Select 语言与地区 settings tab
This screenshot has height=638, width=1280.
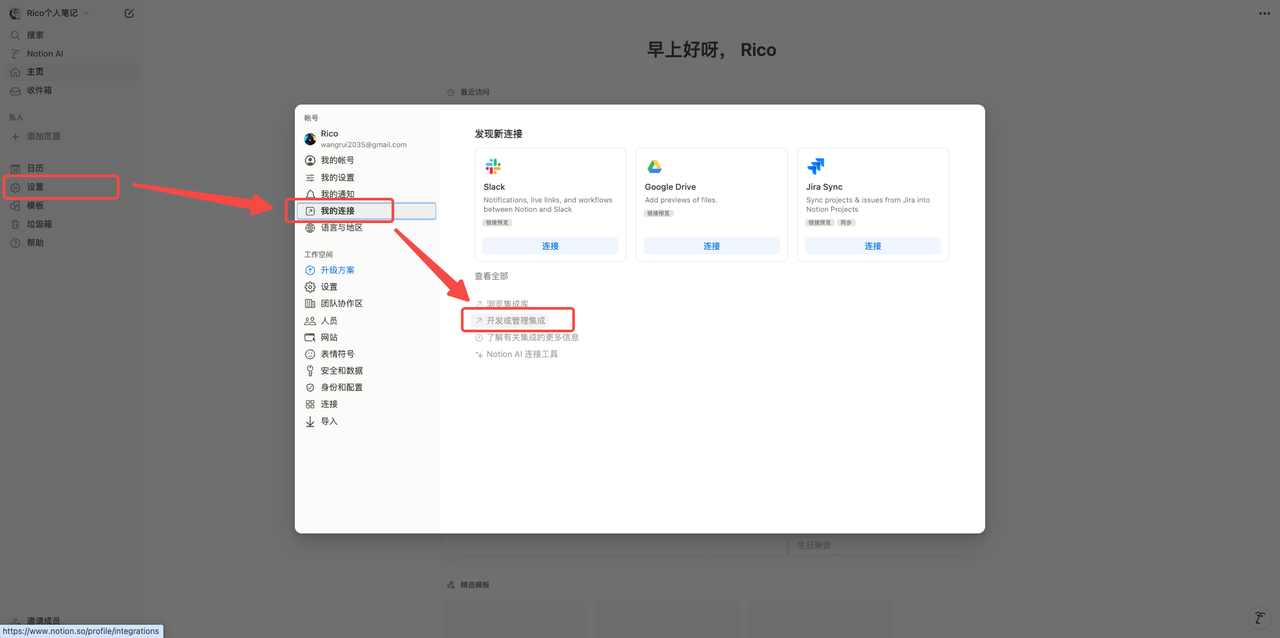pyautogui.click(x=341, y=228)
